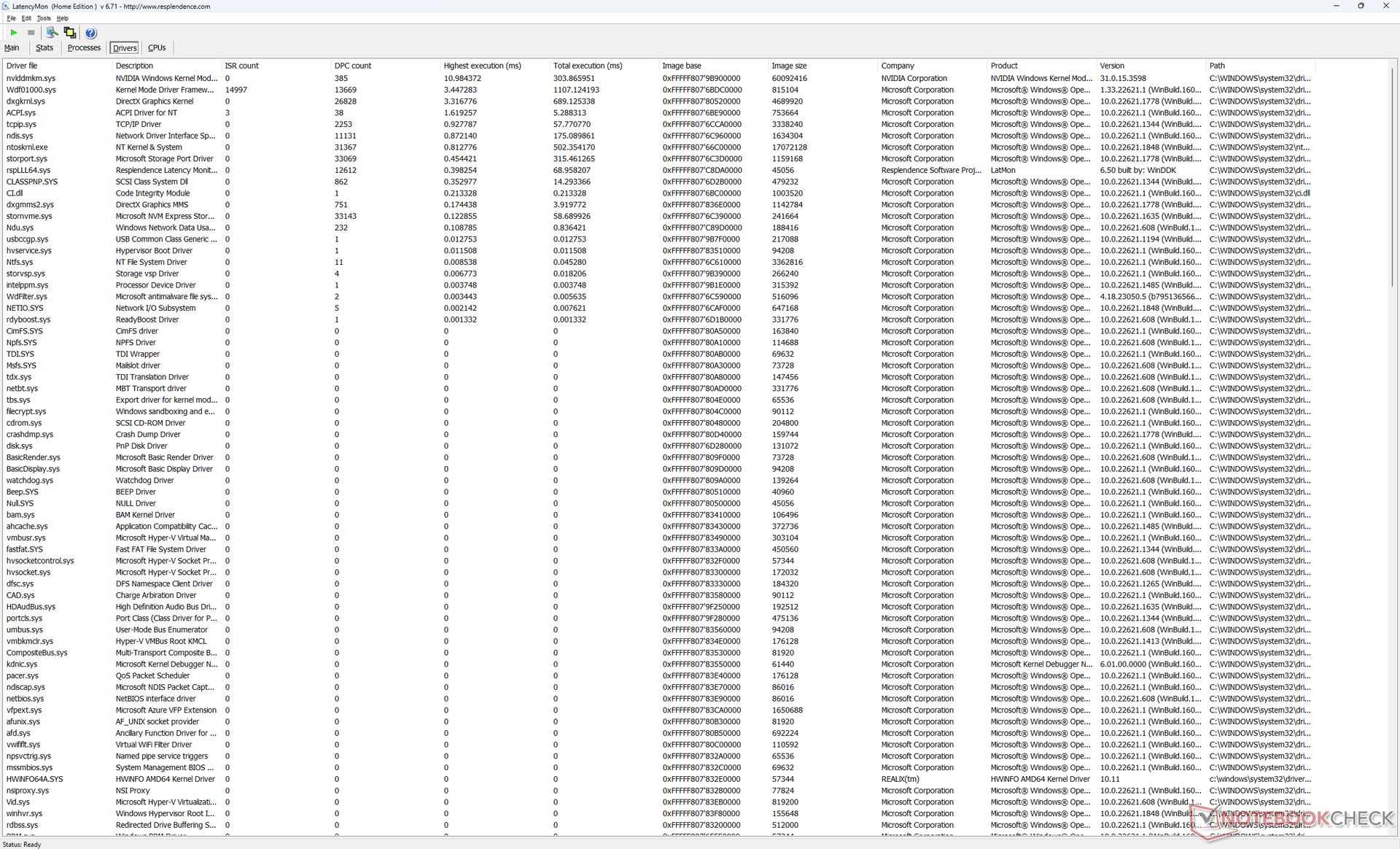This screenshot has width=1400, height=849.
Task: Sort by the ISR count column header
Action: point(241,66)
